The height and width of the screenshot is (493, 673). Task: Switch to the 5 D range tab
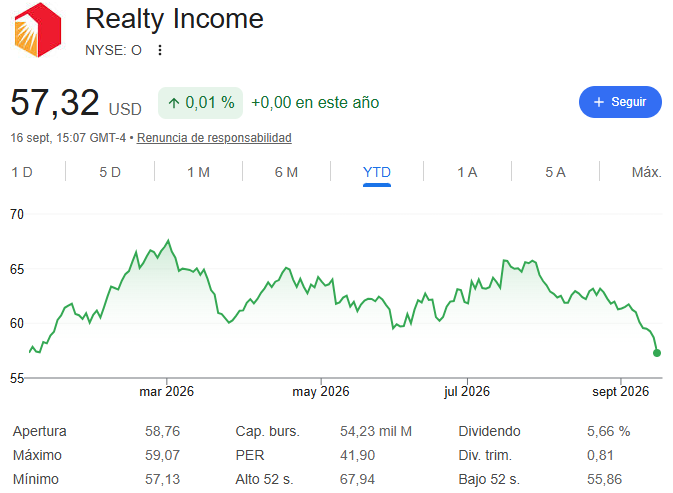click(x=110, y=172)
